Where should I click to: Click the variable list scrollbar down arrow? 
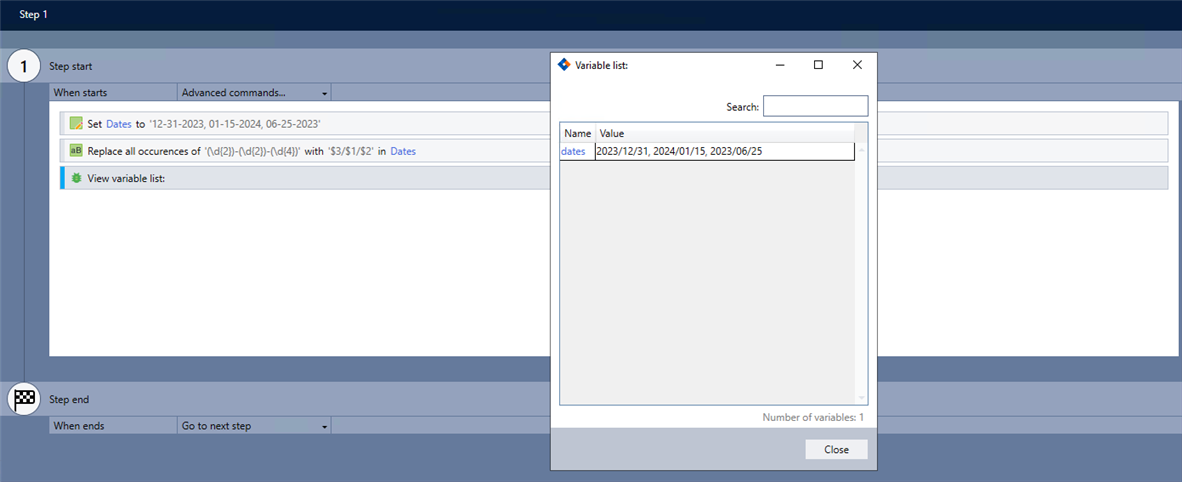(x=862, y=398)
